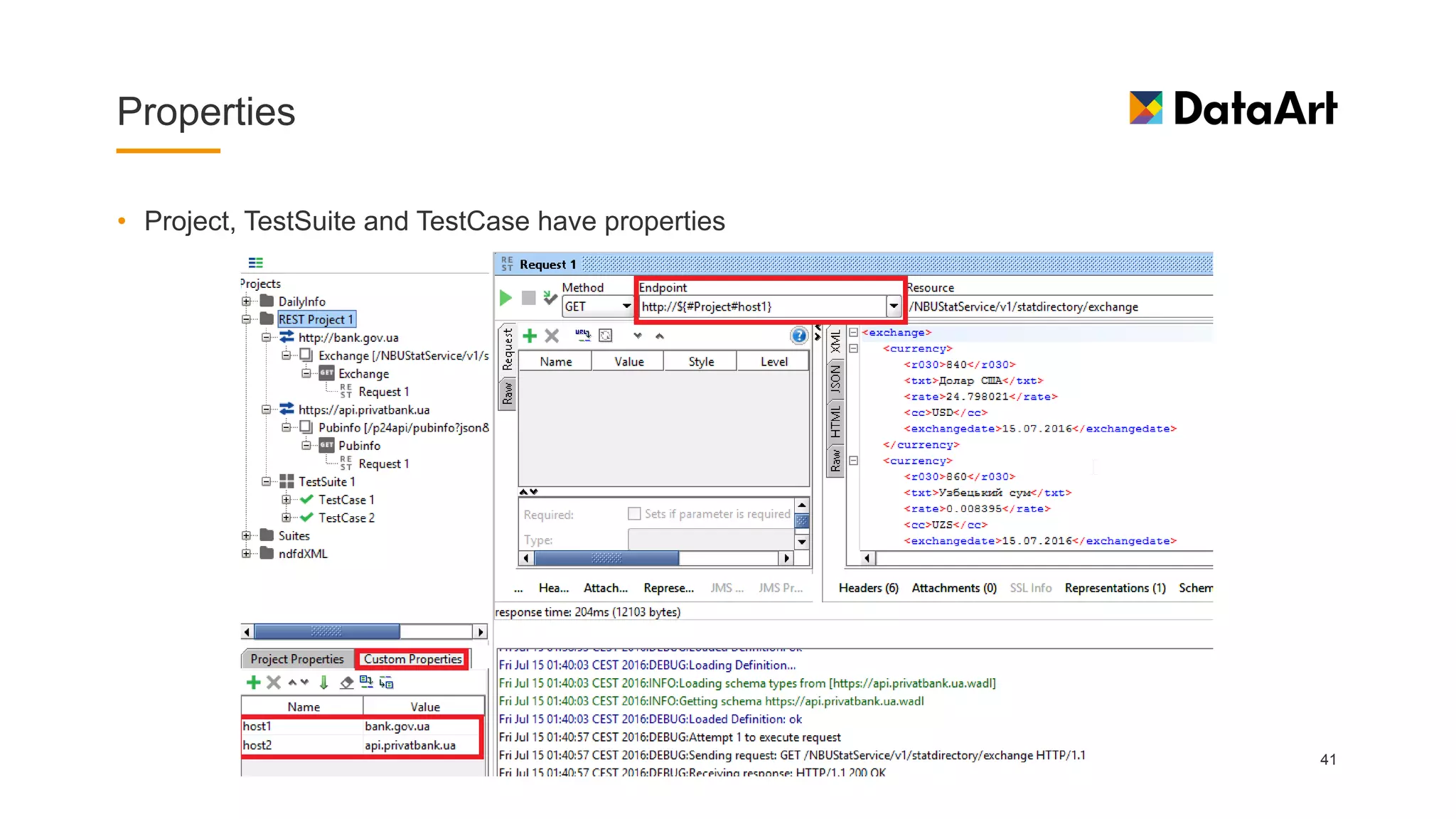This screenshot has height=819, width=1456.
Task: Select Pubinfo resource tree item
Action: [403, 427]
